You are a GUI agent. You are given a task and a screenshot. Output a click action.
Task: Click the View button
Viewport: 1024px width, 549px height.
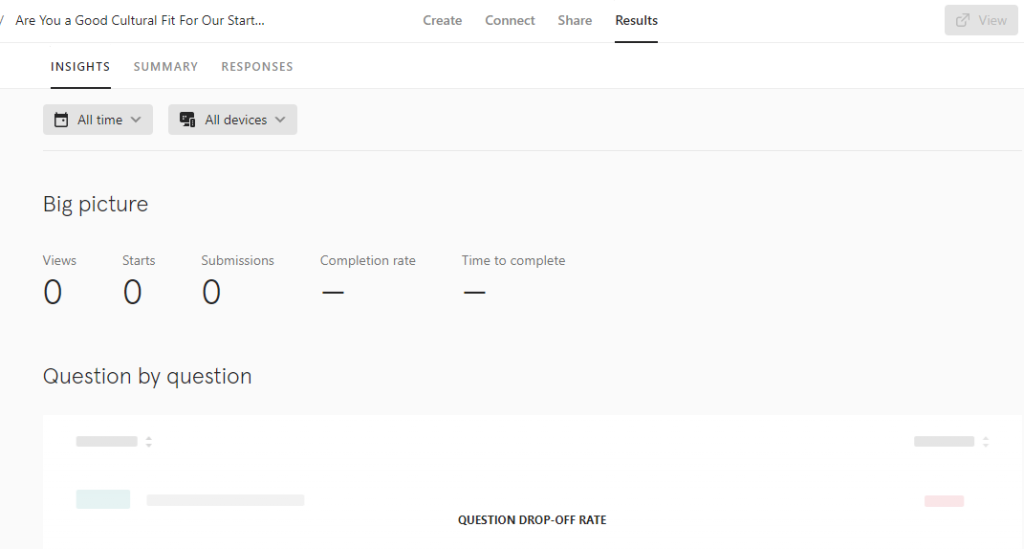pos(981,20)
